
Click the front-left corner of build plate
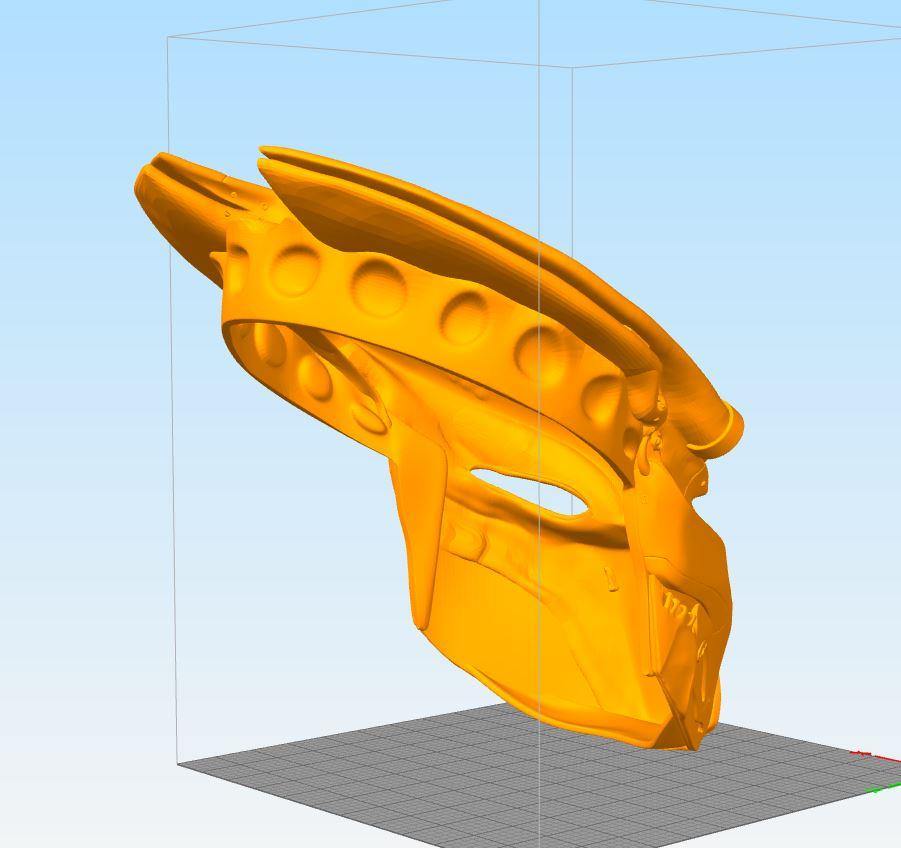coord(182,764)
